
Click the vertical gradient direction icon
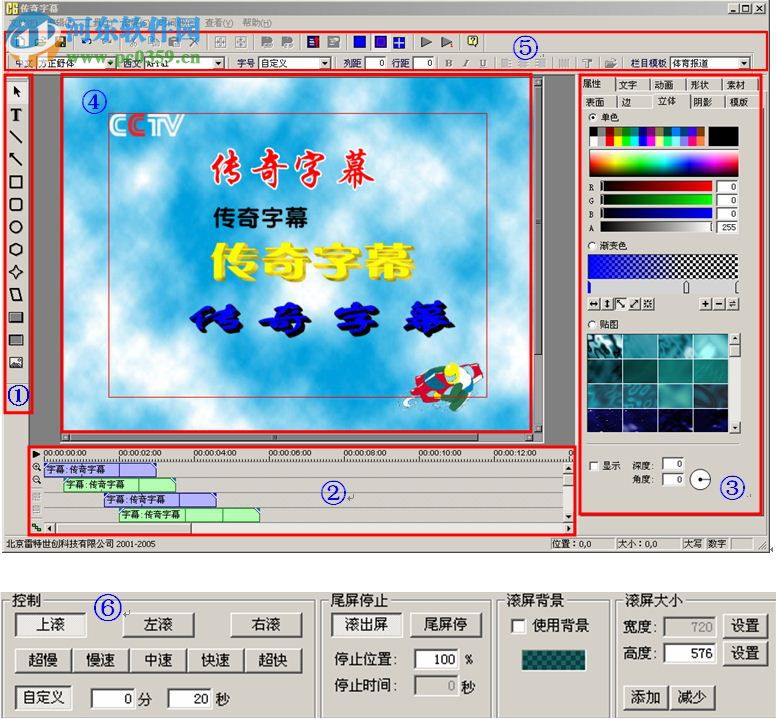click(x=607, y=304)
